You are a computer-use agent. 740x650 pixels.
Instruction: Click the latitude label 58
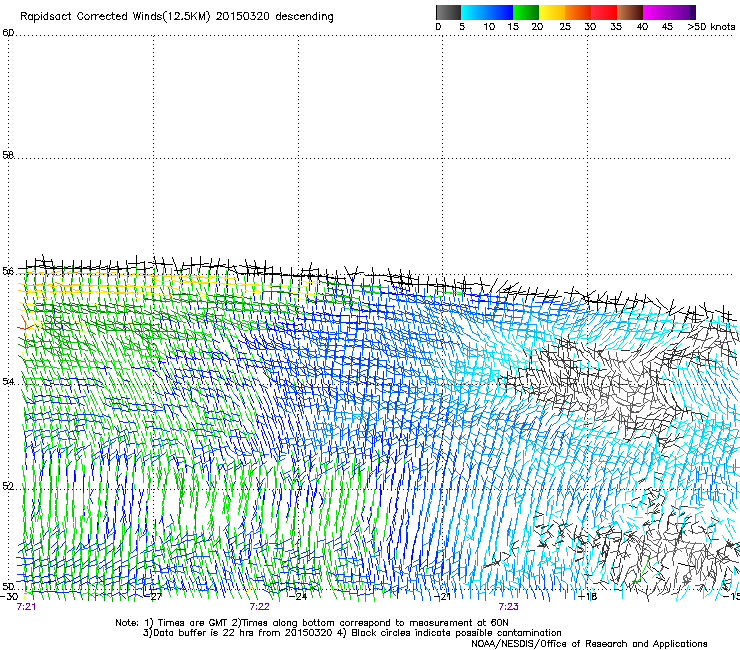pos(8,155)
